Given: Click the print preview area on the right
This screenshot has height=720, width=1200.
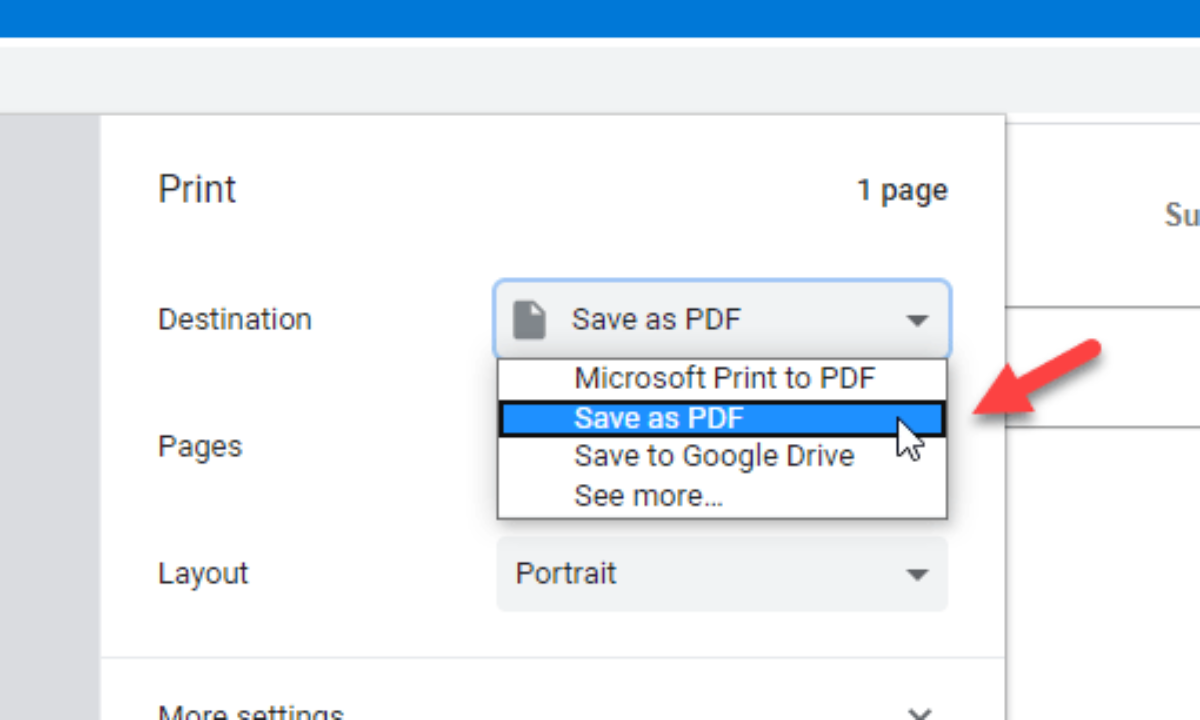Looking at the screenshot, I should (1100, 550).
